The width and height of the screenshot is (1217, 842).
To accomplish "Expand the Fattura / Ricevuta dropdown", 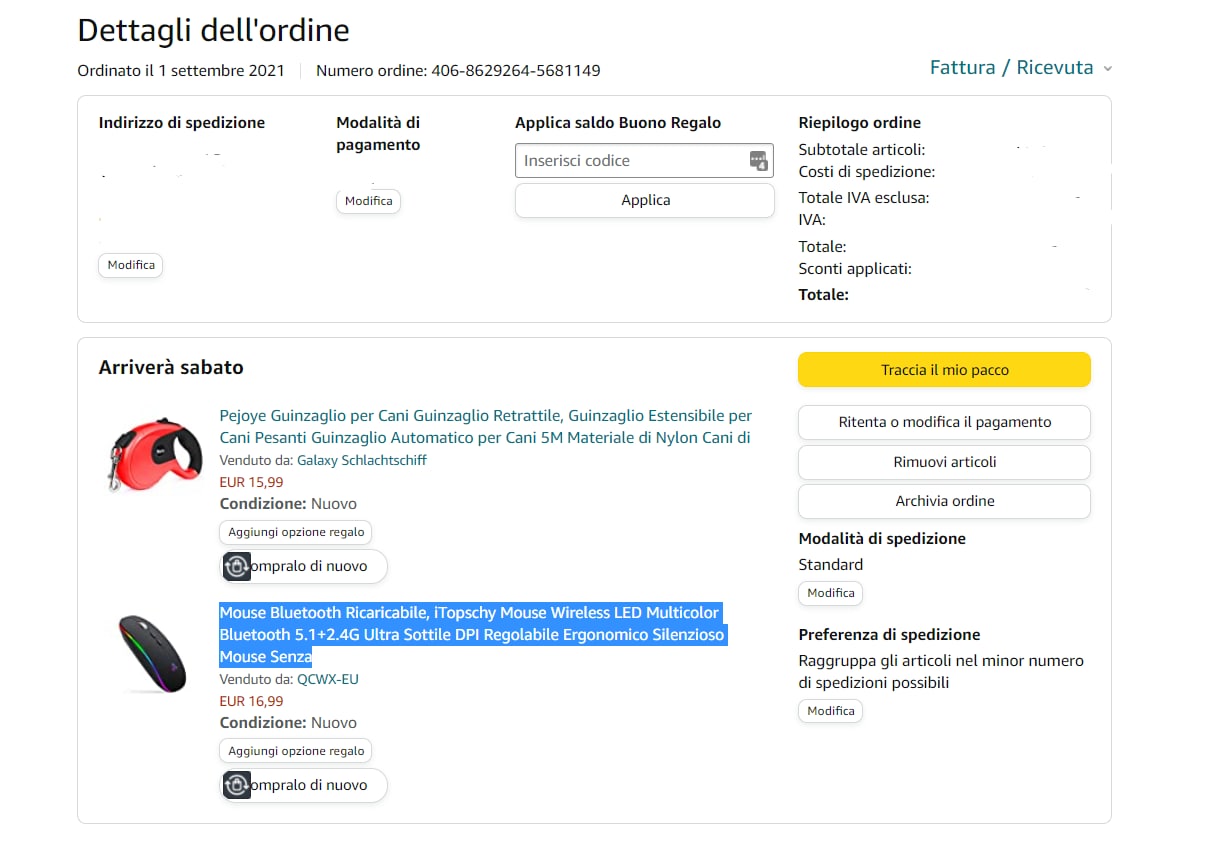I will click(x=1020, y=68).
